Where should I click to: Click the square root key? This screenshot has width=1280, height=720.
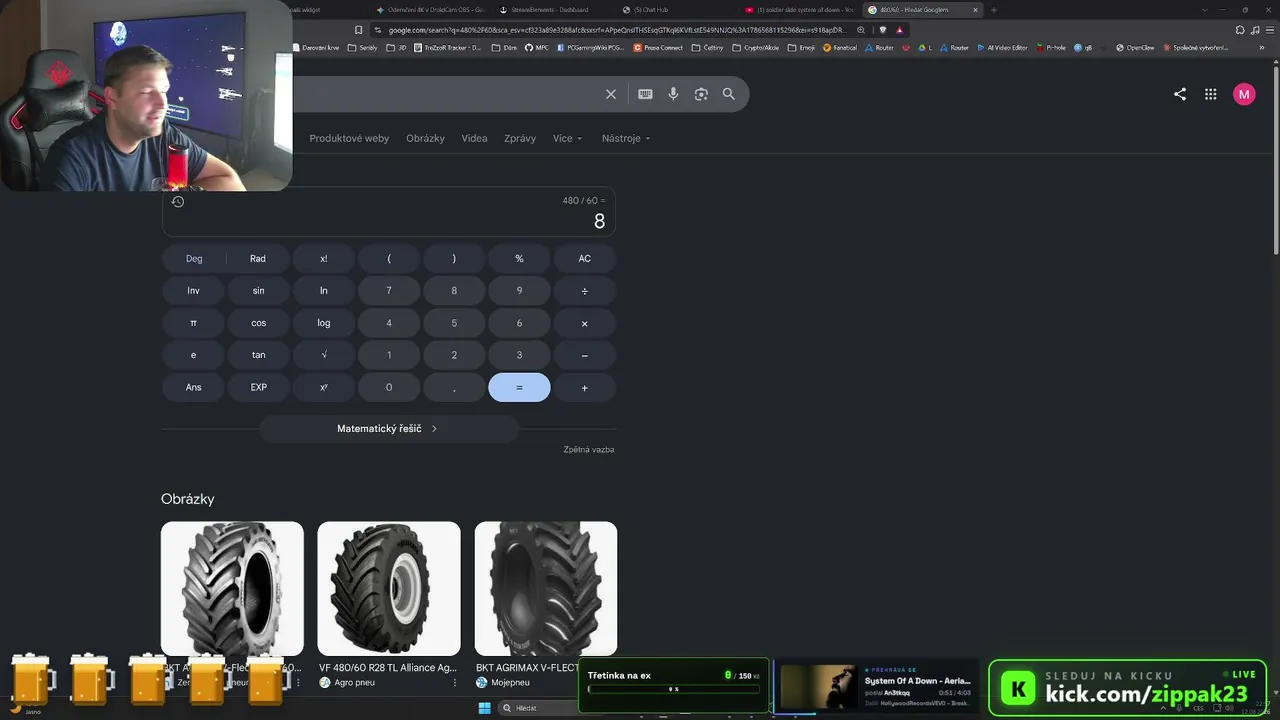(x=324, y=355)
